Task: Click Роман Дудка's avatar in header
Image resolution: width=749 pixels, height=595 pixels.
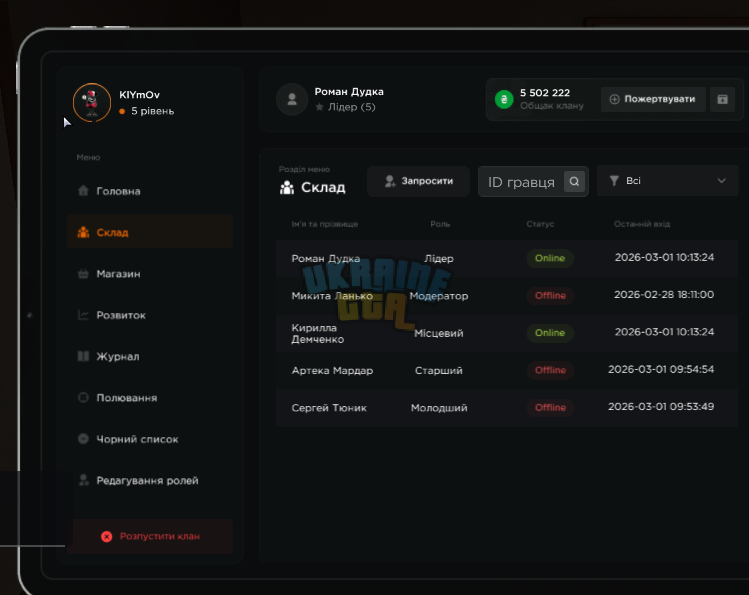Action: click(x=292, y=99)
